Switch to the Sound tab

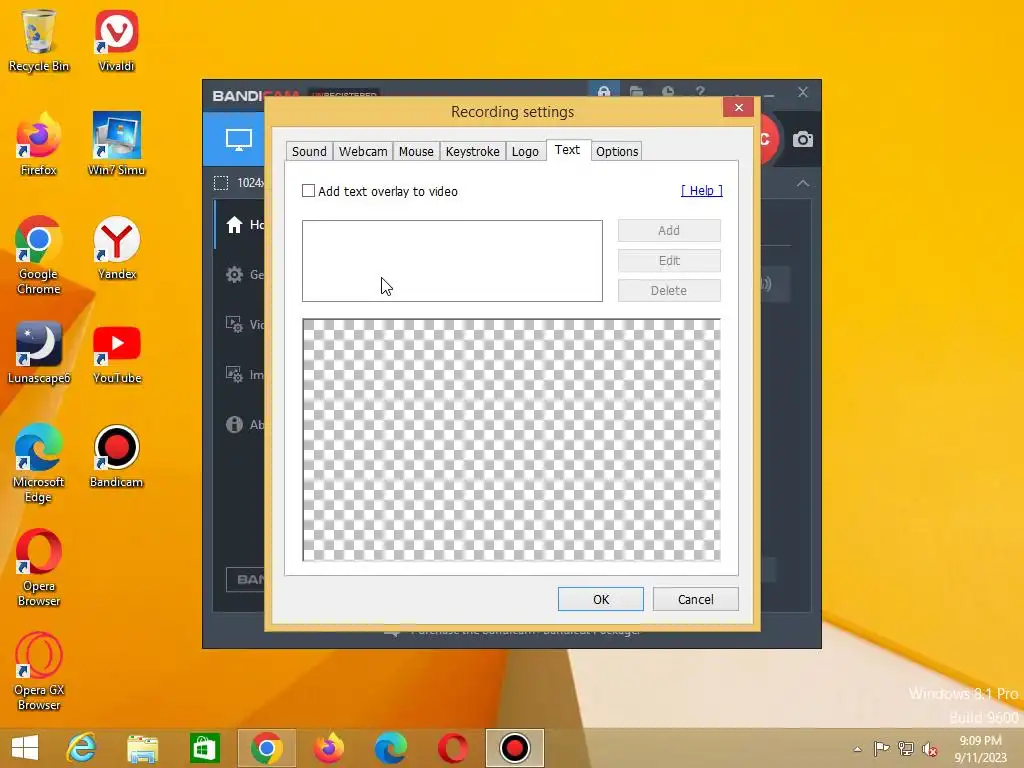point(309,152)
